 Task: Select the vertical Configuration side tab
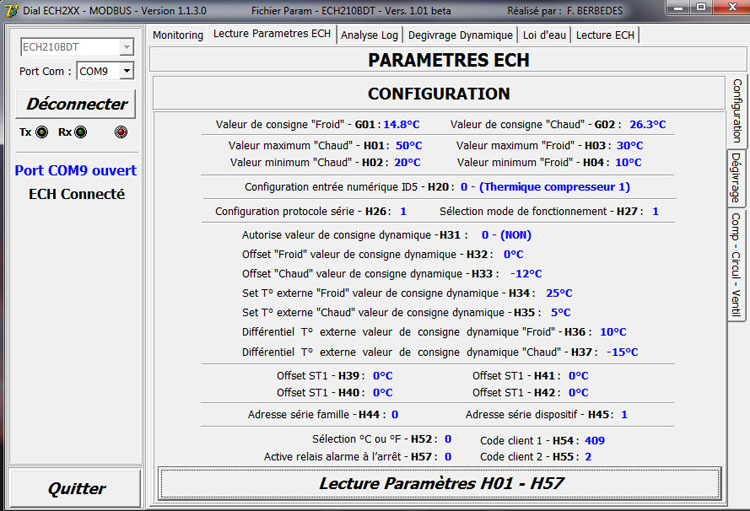tap(737, 112)
